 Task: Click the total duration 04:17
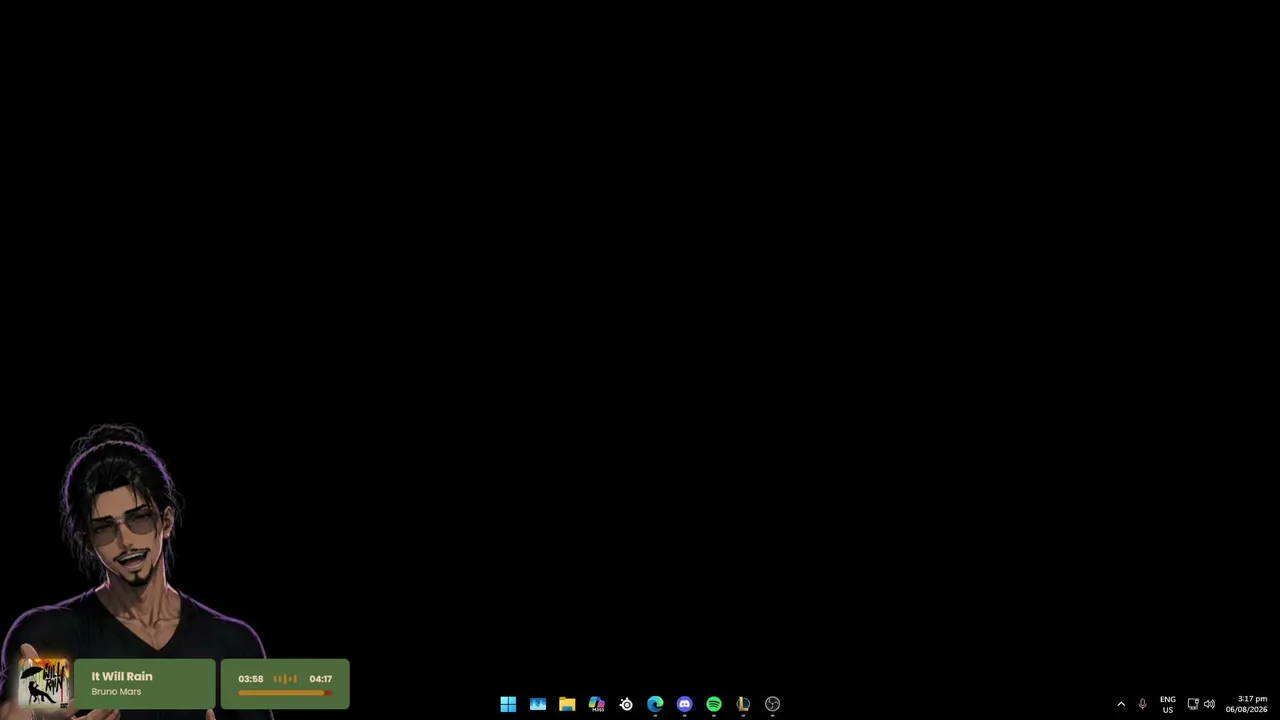(x=321, y=679)
